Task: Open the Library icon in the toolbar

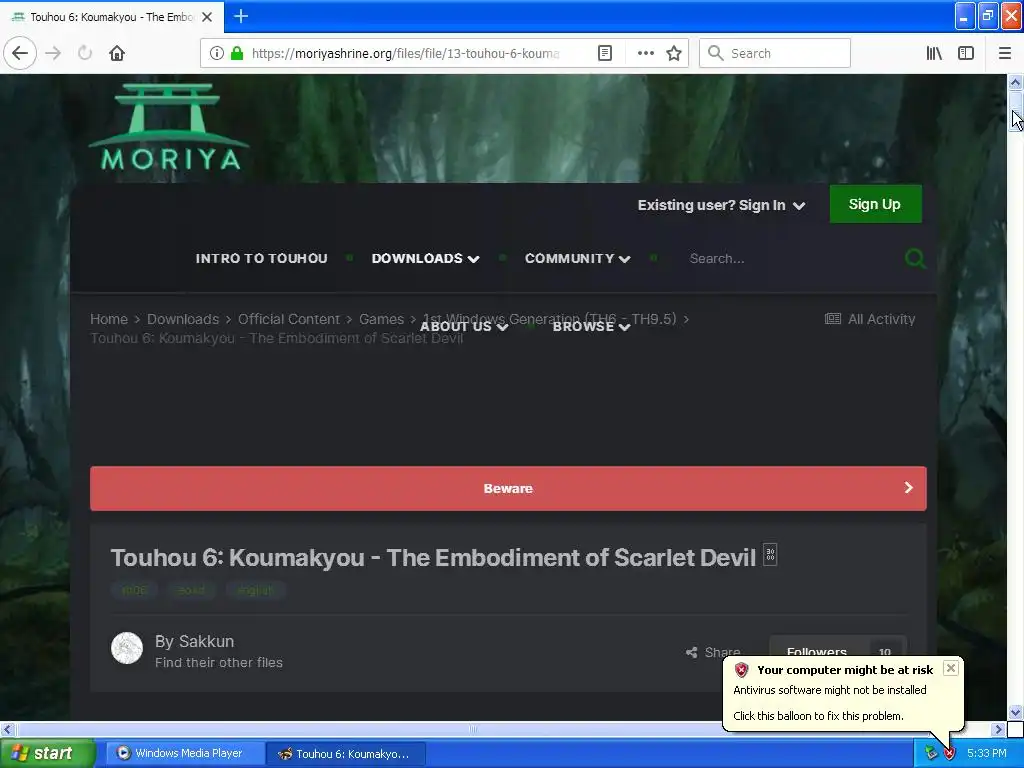Action: (934, 53)
